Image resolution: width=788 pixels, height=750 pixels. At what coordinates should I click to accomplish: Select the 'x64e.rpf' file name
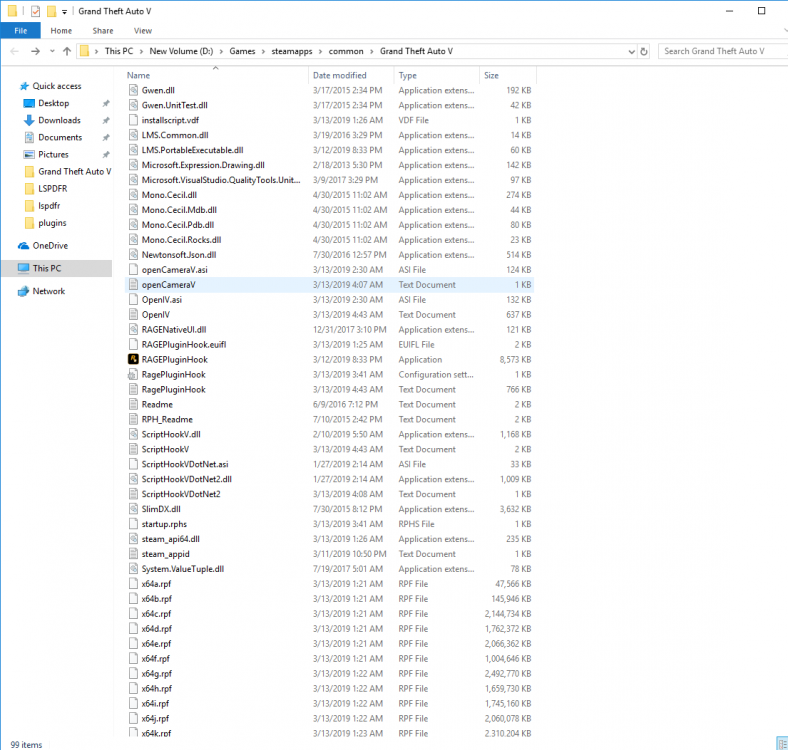pyautogui.click(x=156, y=644)
